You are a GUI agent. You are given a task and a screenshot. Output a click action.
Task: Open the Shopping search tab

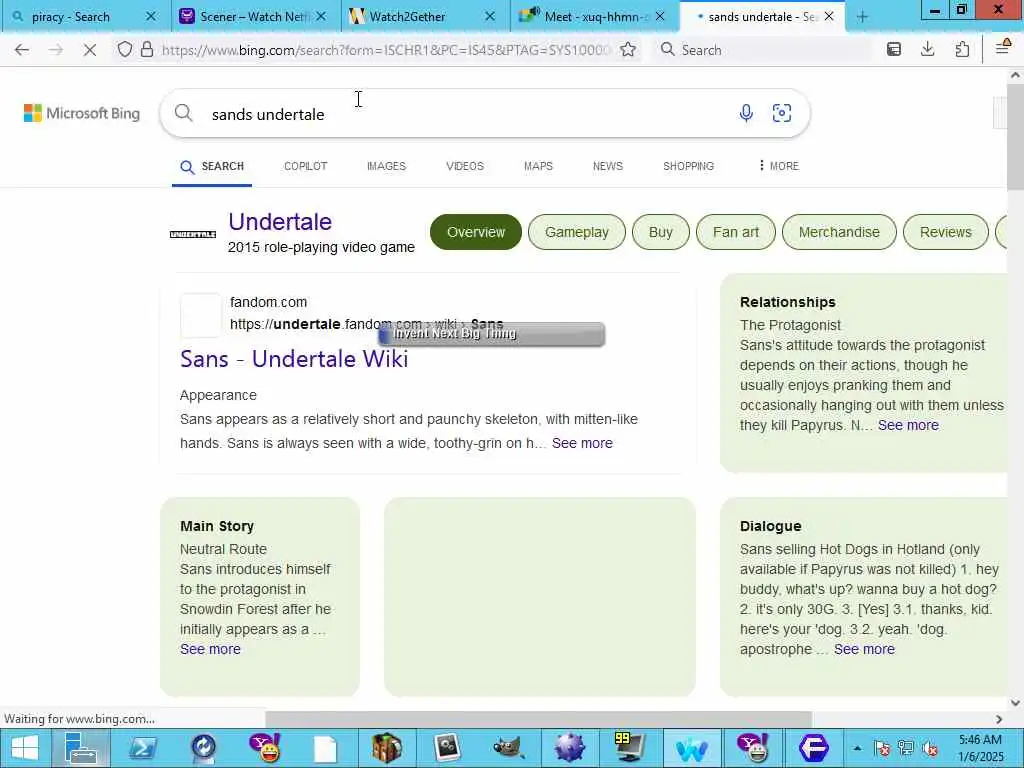688,166
